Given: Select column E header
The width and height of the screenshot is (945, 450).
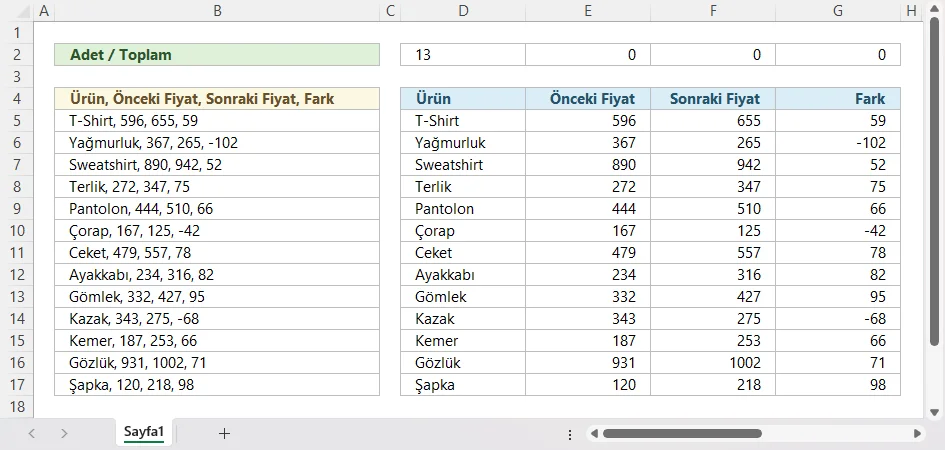Looking at the screenshot, I should [x=587, y=11].
